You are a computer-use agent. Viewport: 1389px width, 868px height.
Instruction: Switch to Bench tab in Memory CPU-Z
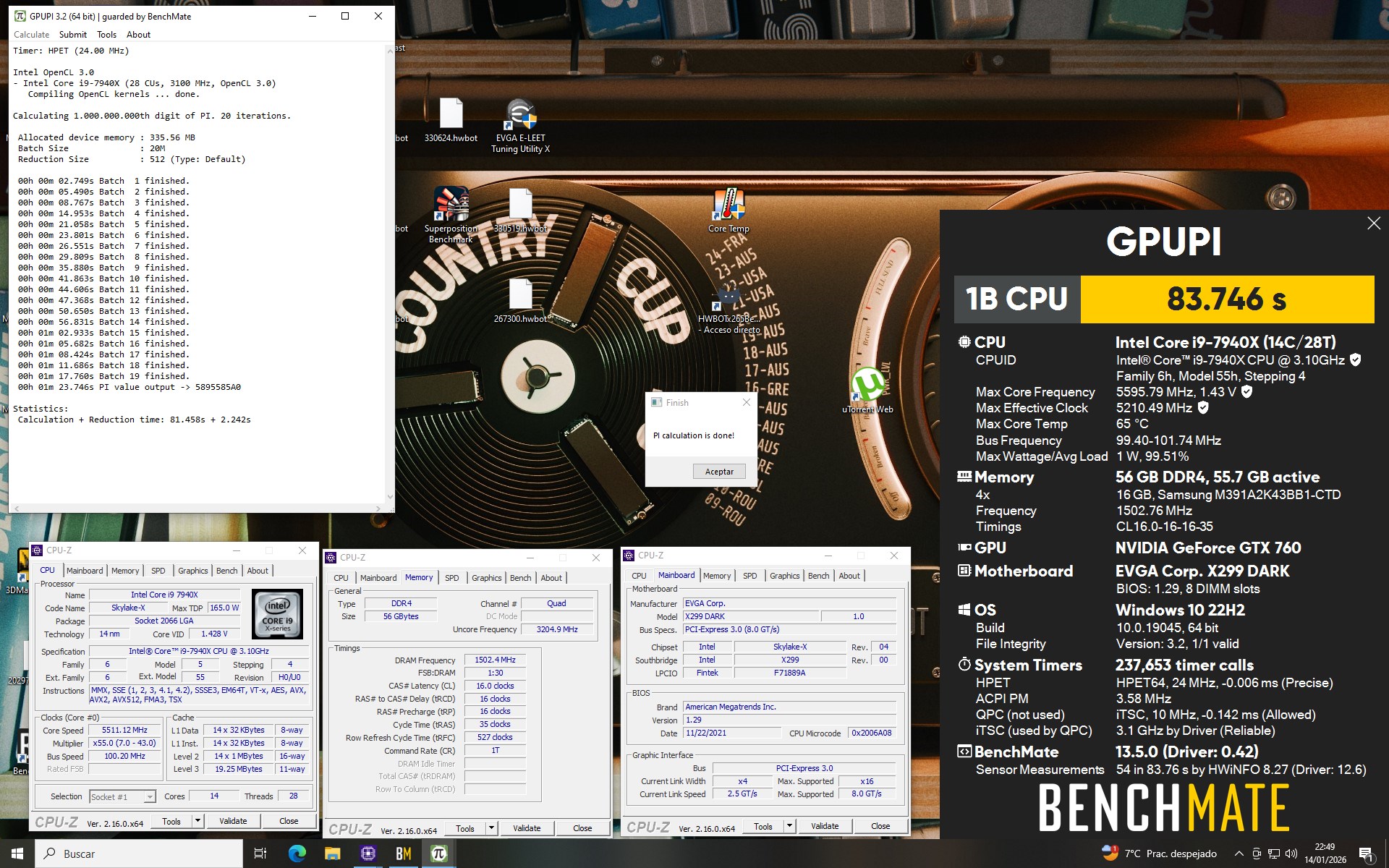(520, 578)
